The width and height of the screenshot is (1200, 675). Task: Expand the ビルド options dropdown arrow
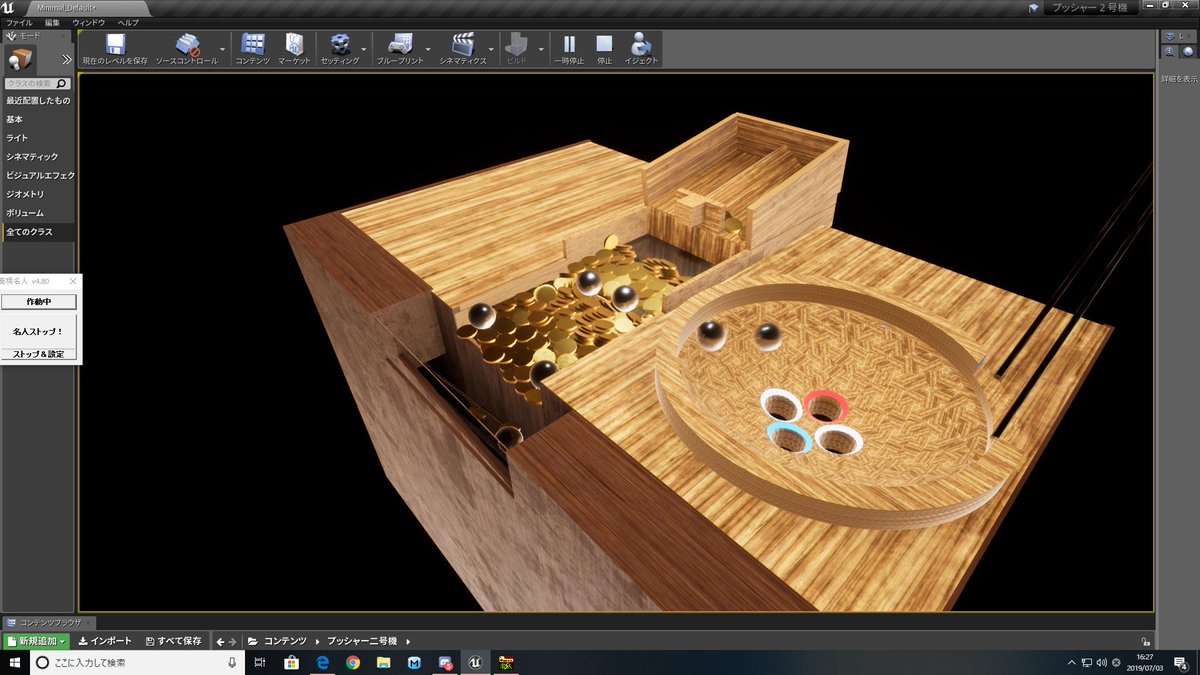click(x=541, y=48)
